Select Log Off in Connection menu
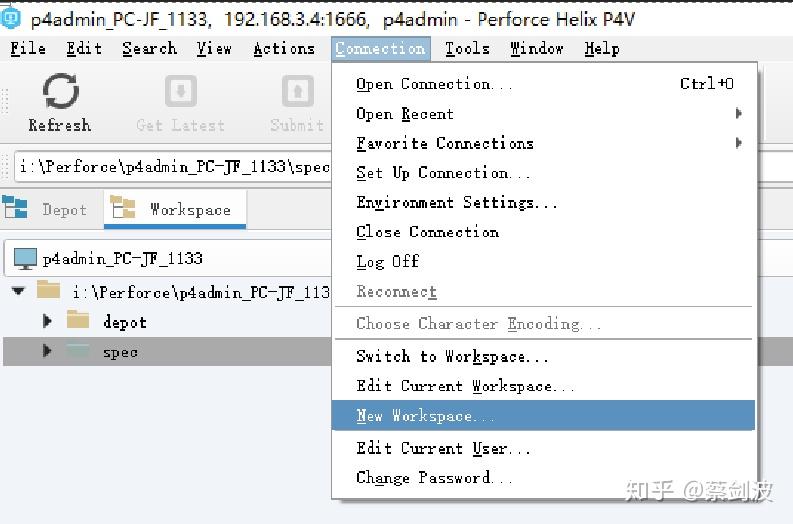The width and height of the screenshot is (793, 524). 388,261
